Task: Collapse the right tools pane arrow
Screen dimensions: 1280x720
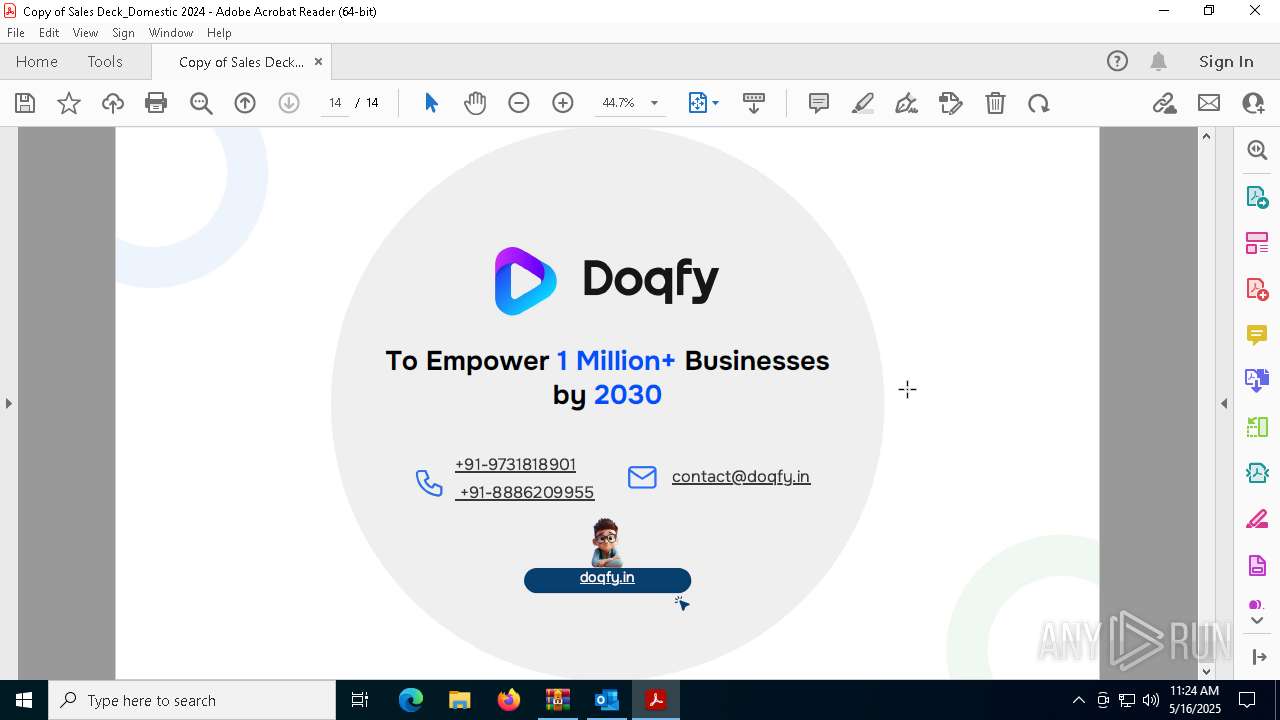Action: tap(1224, 403)
